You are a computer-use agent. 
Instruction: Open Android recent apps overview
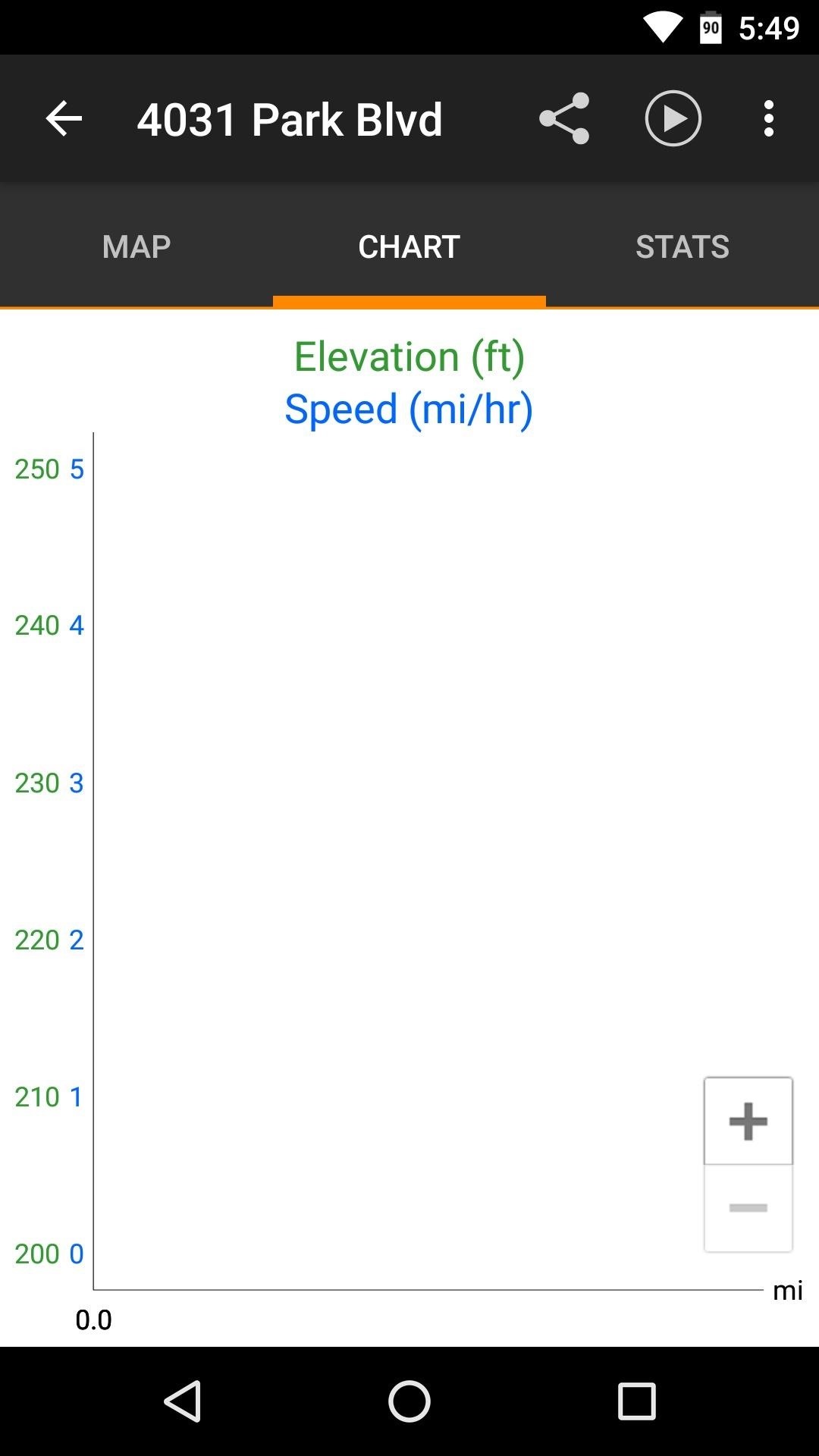636,1401
